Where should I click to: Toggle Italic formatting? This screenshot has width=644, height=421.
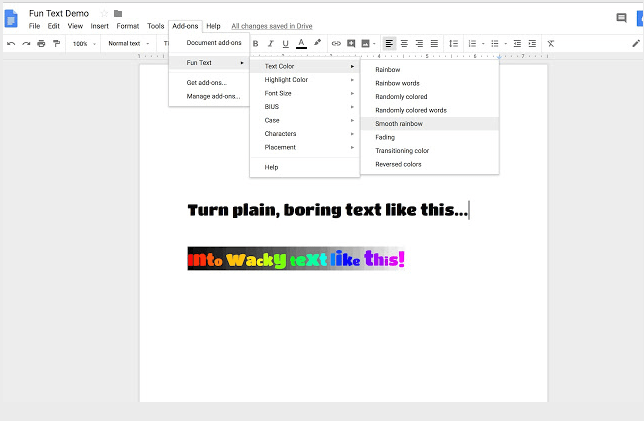tap(270, 44)
